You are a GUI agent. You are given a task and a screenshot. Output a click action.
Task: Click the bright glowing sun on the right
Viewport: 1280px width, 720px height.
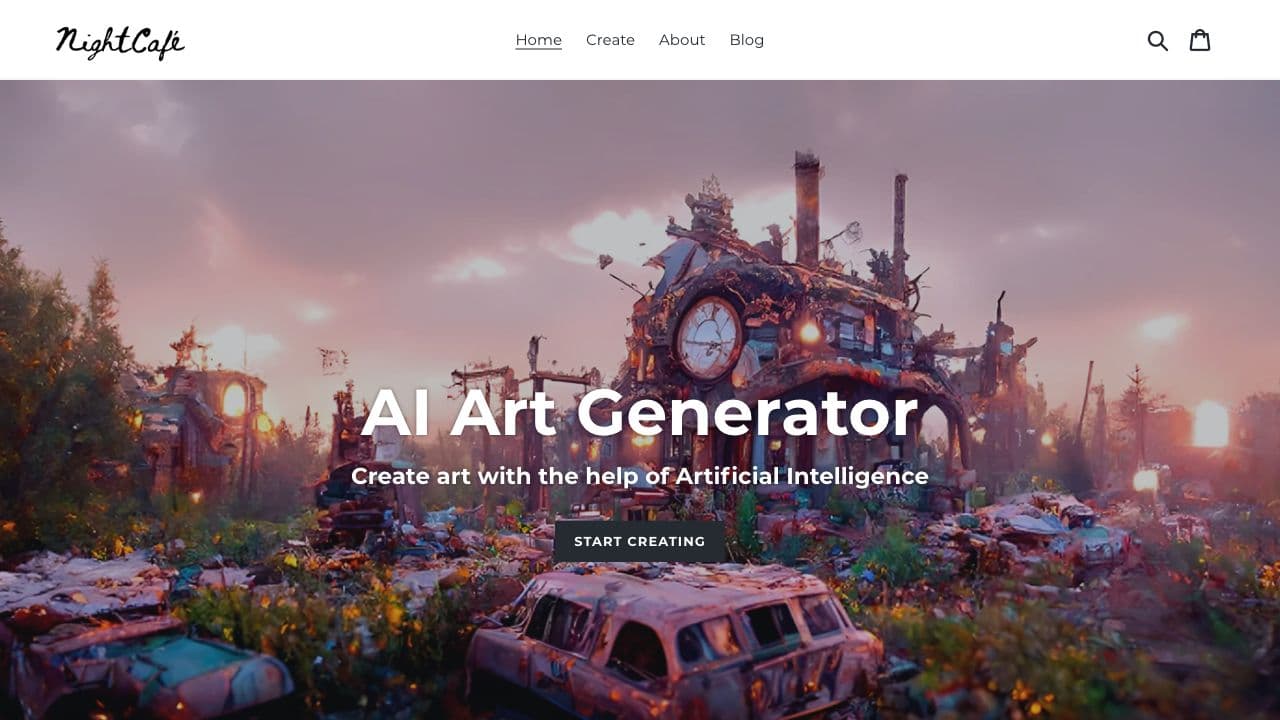[x=1210, y=424]
